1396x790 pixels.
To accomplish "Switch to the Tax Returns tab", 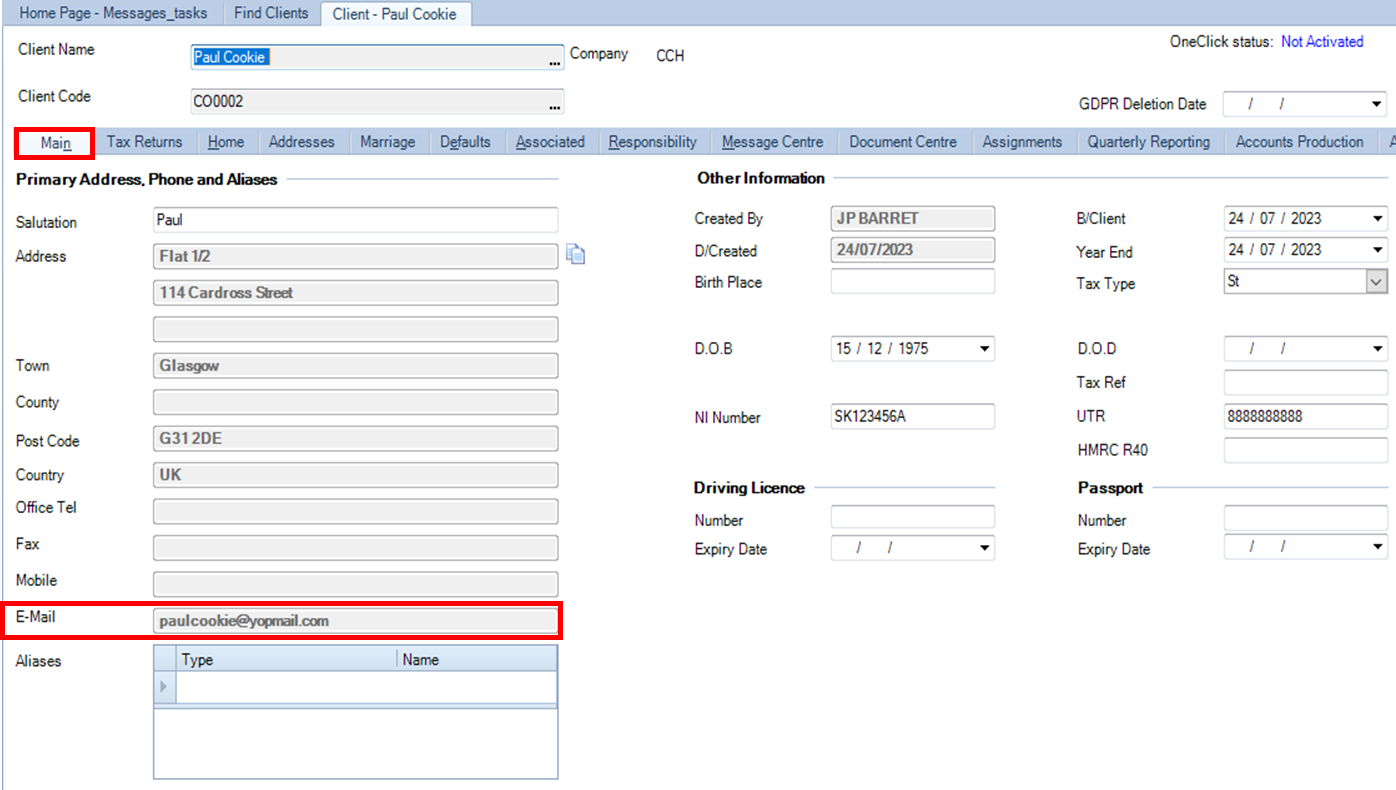I will [145, 142].
